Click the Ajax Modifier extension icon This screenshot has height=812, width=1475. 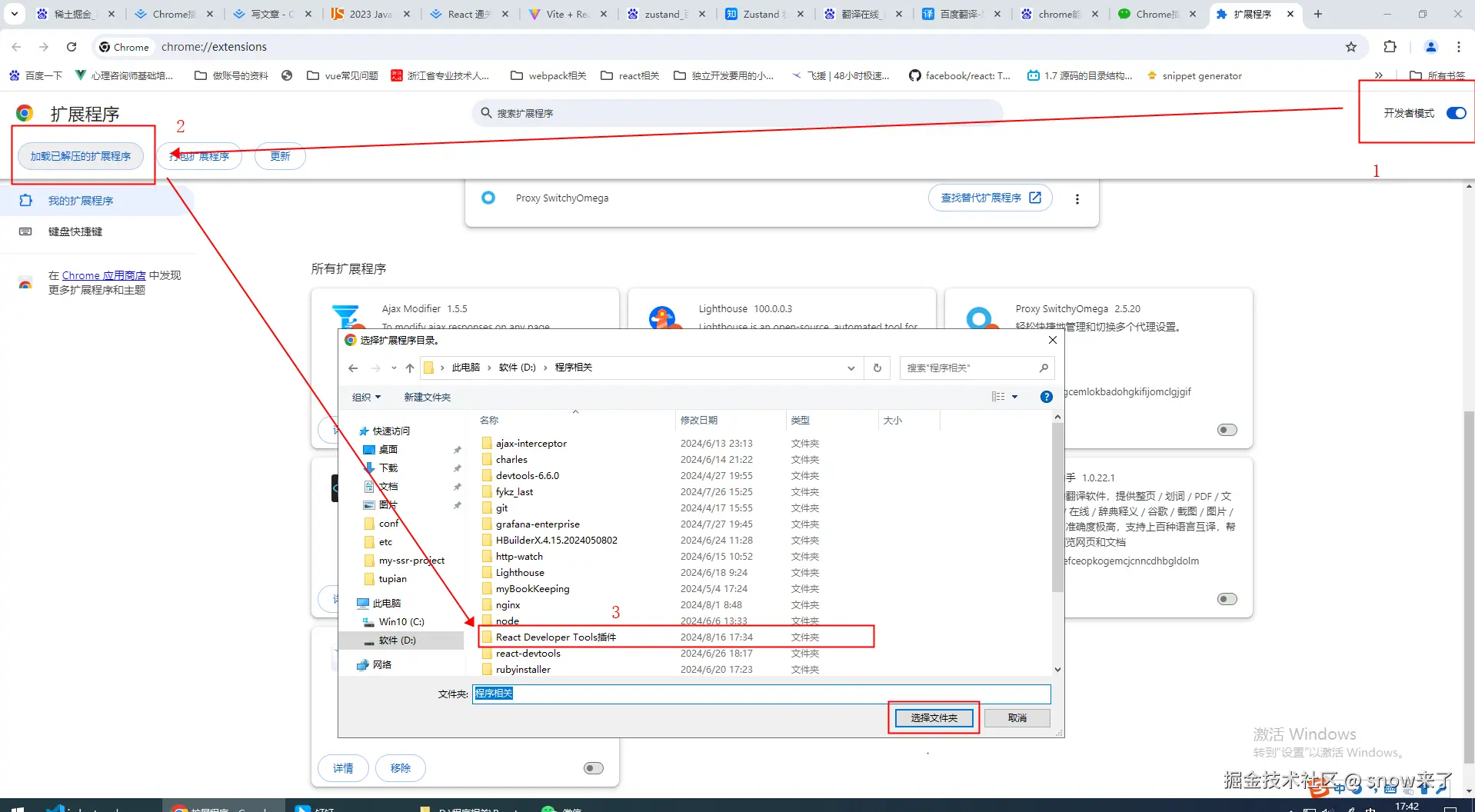[347, 317]
